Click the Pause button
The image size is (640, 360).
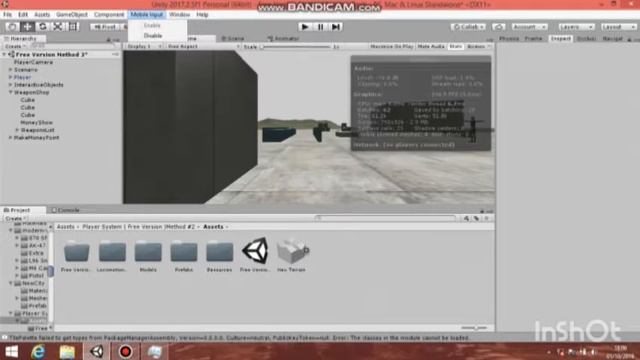coord(320,27)
